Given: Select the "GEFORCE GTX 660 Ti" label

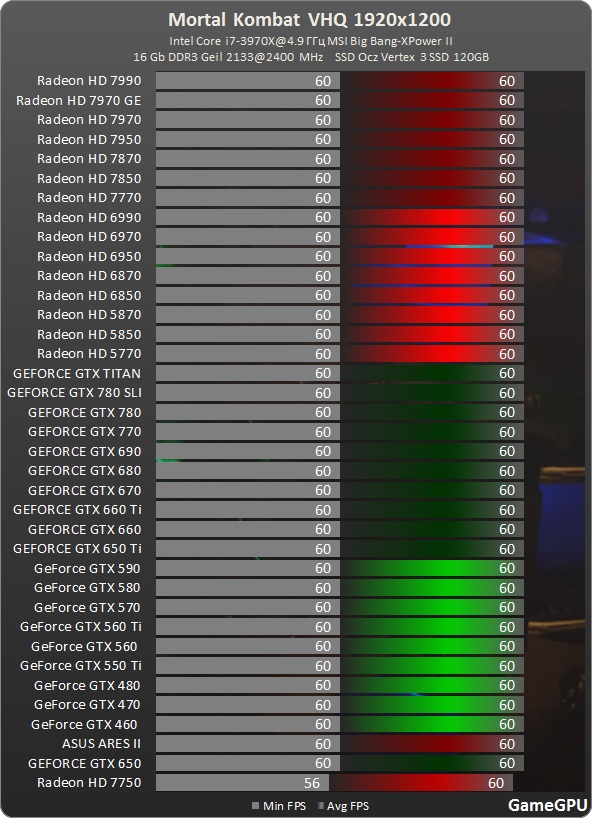Looking at the screenshot, I should 77,510.
